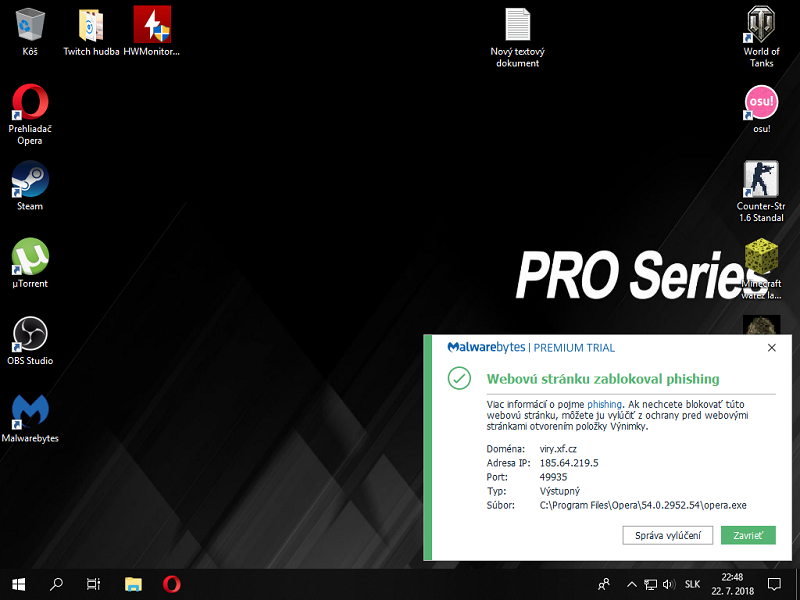Click the Malwarebytes Premium Trial logo
800x600 pixels.
pos(531,347)
